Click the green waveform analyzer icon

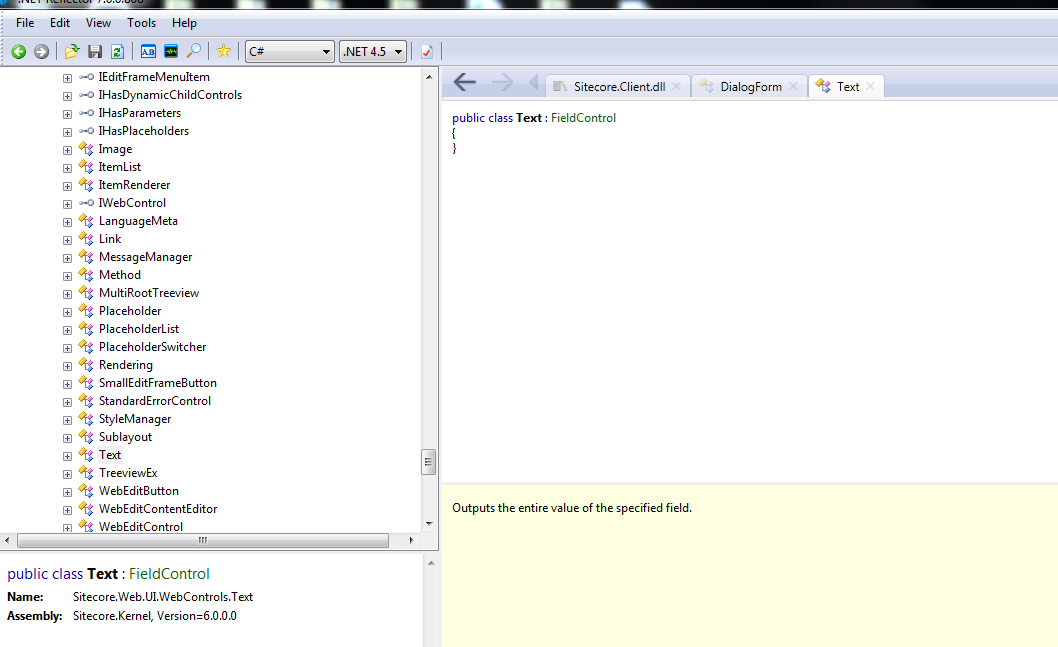tap(171, 51)
